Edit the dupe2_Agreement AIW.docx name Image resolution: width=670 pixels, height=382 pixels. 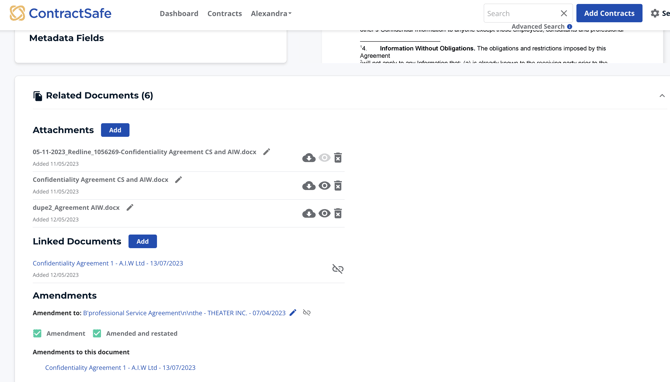130,207
